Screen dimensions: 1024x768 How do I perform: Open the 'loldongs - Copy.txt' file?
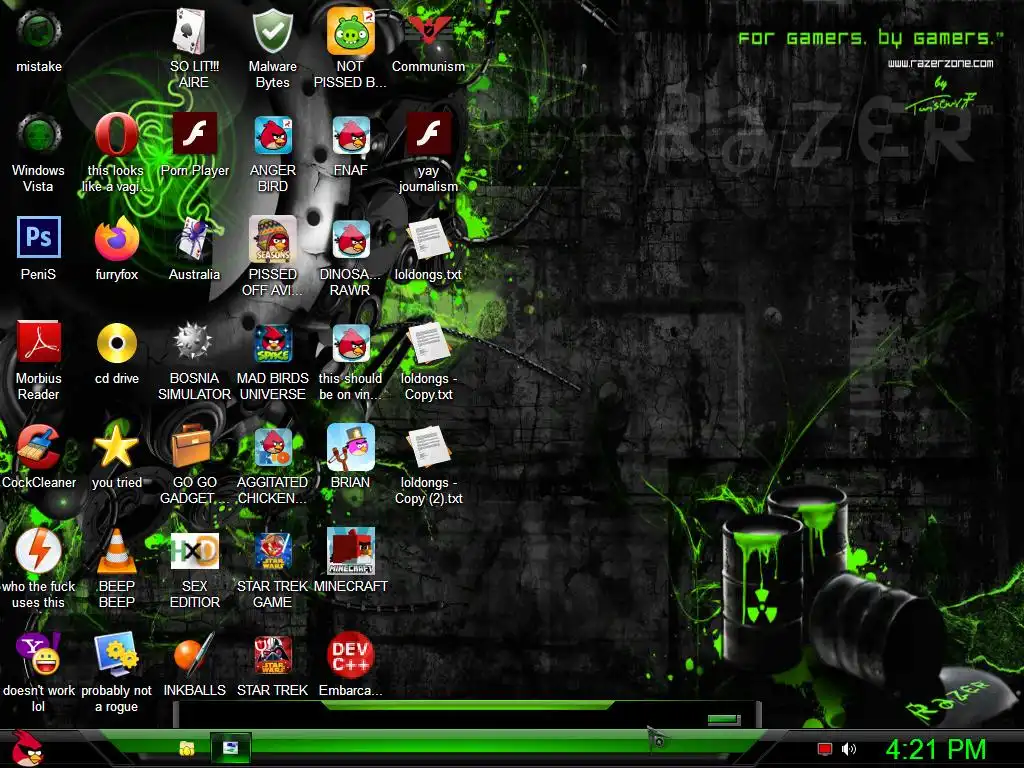[428, 360]
